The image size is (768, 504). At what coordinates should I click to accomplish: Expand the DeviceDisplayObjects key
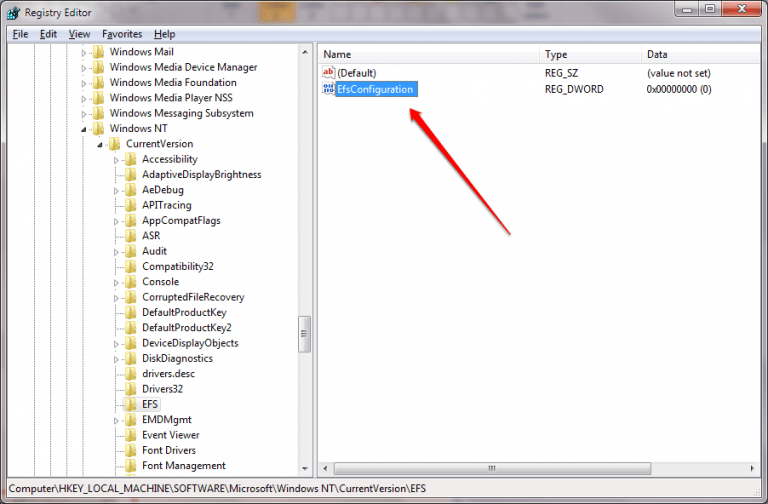point(116,344)
